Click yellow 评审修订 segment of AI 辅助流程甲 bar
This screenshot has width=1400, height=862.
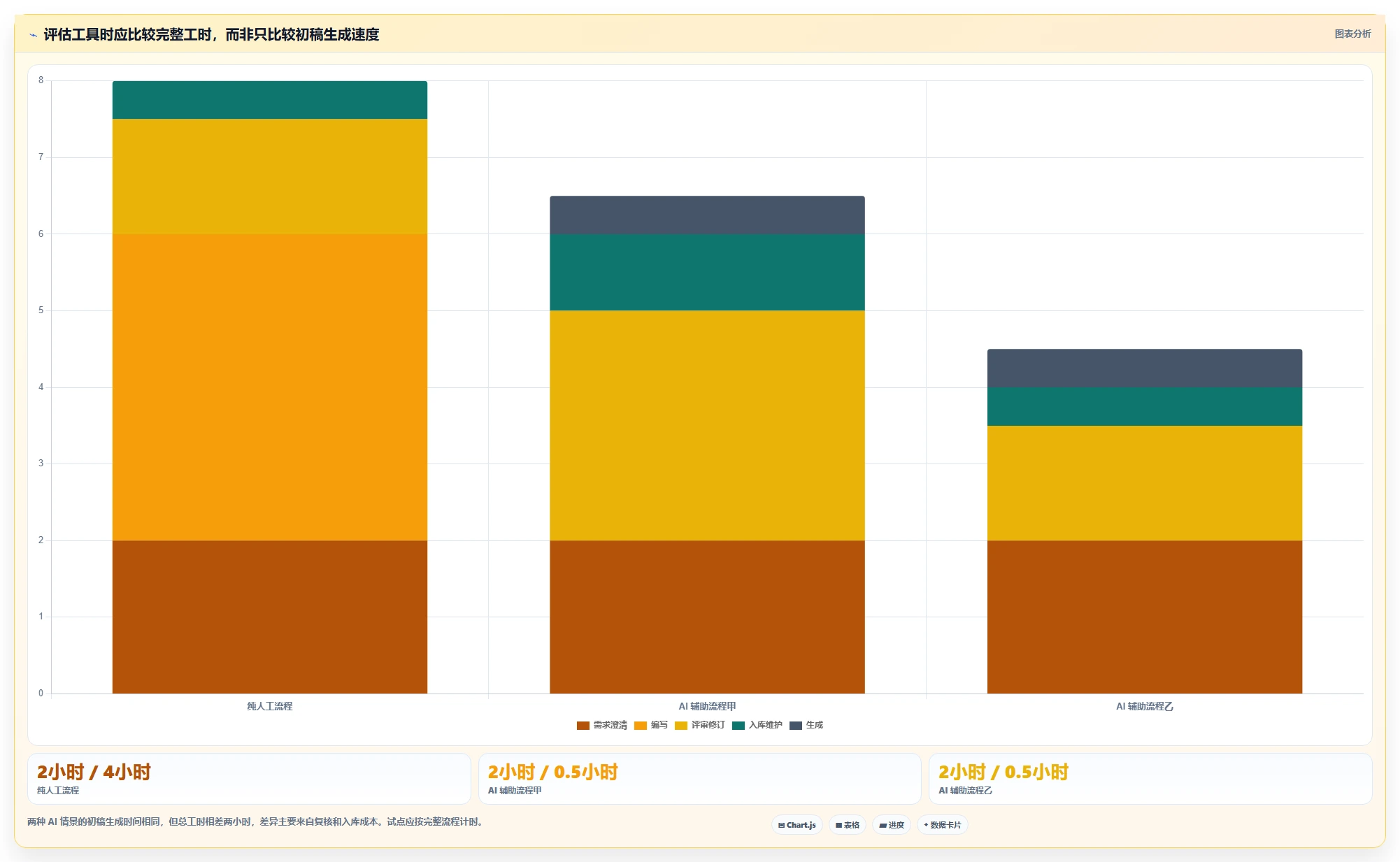point(707,425)
